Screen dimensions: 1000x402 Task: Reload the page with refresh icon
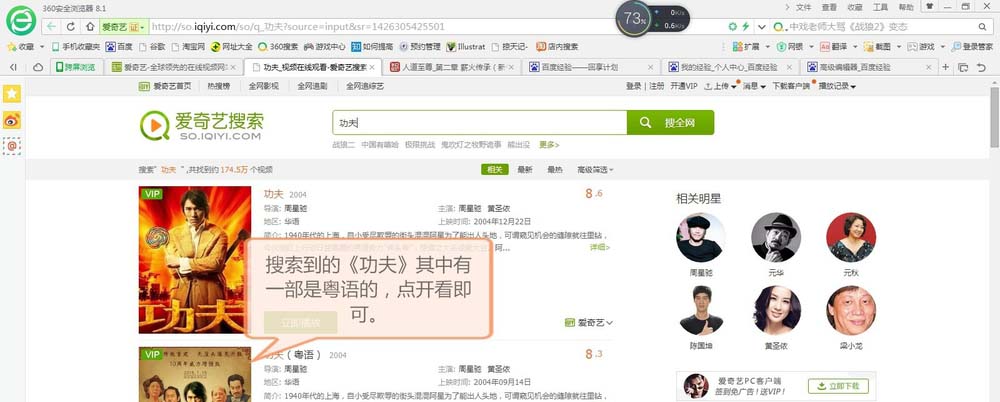point(71,27)
